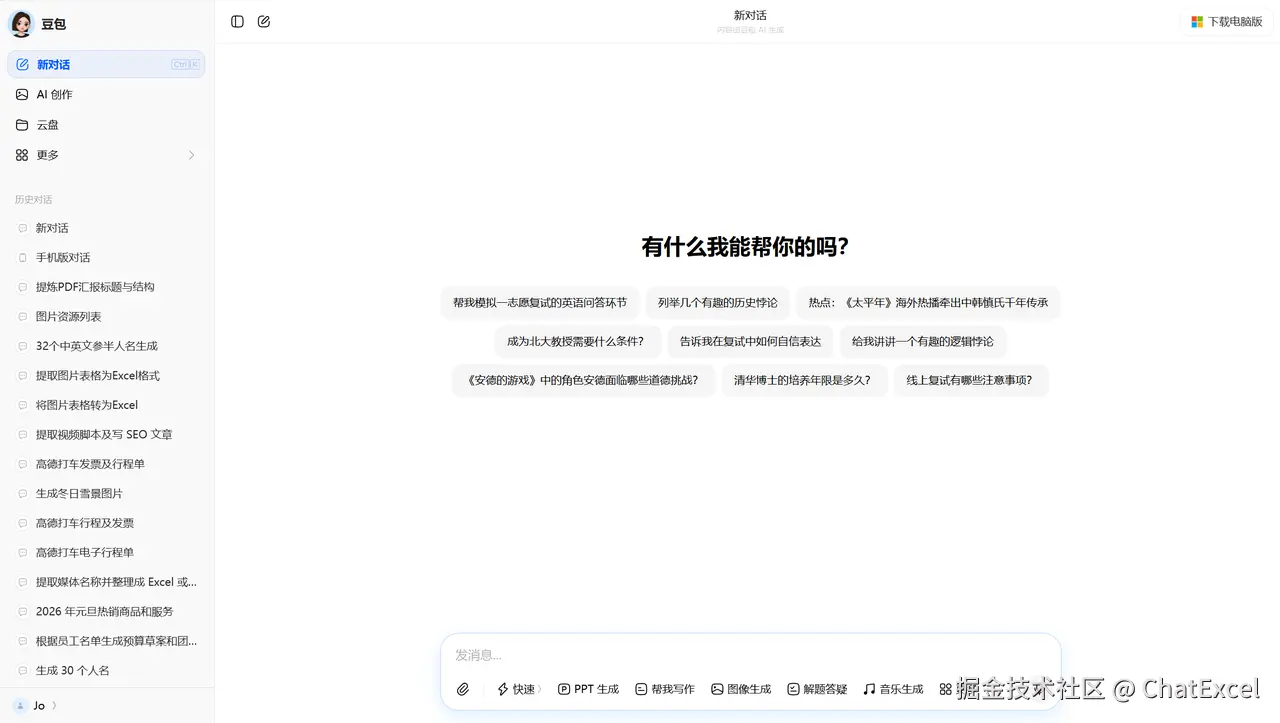Screen dimensions: 1280x723
Task: Expand the 更多 chevron arrow
Action: pos(191,155)
